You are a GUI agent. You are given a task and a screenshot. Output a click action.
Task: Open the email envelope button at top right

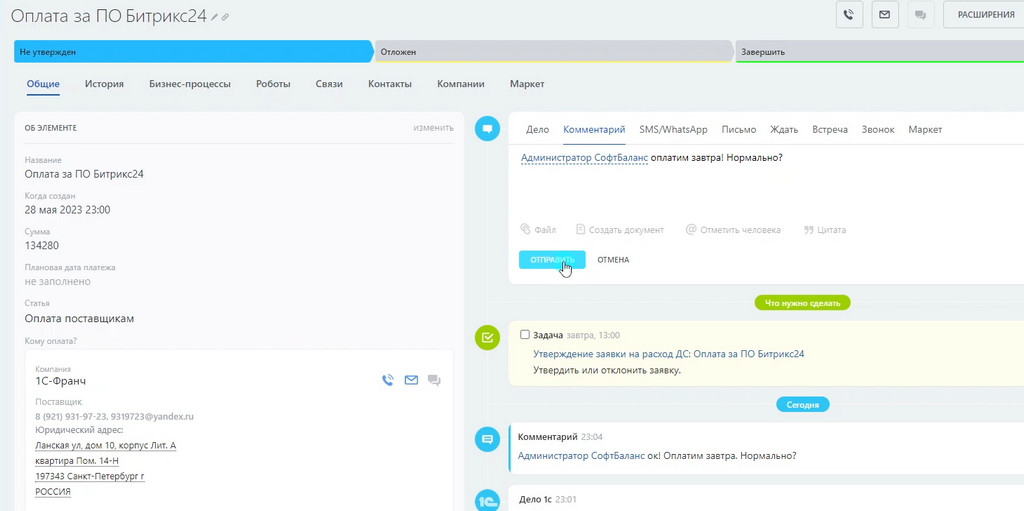(x=885, y=14)
